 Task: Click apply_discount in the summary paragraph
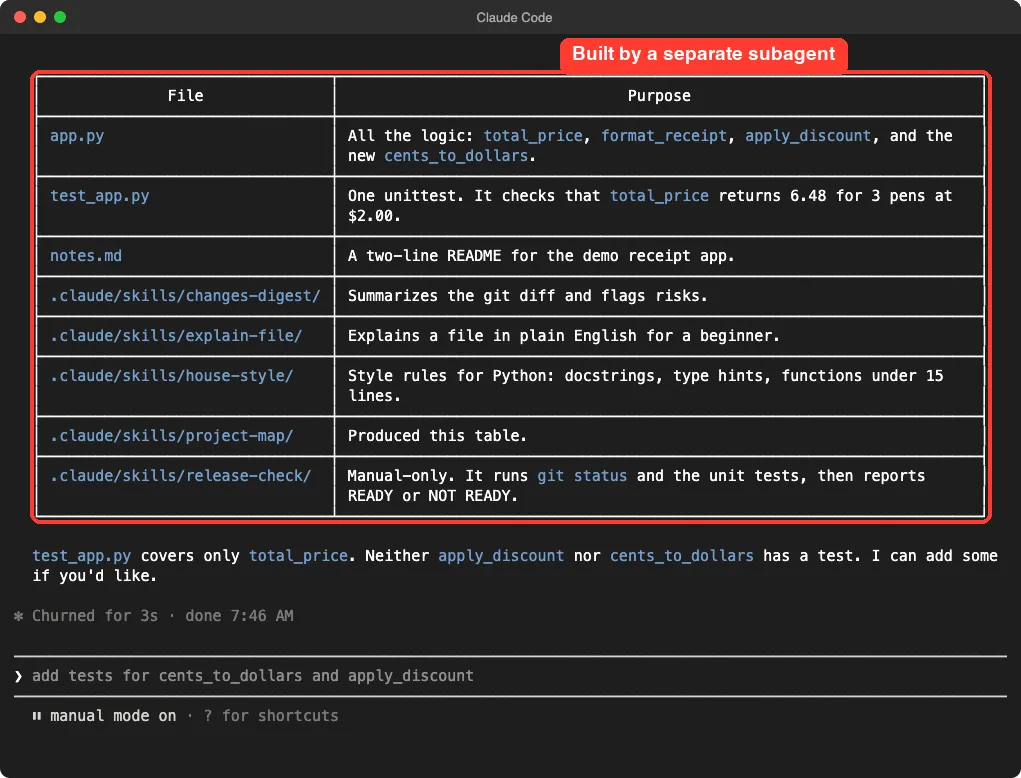tap(501, 555)
